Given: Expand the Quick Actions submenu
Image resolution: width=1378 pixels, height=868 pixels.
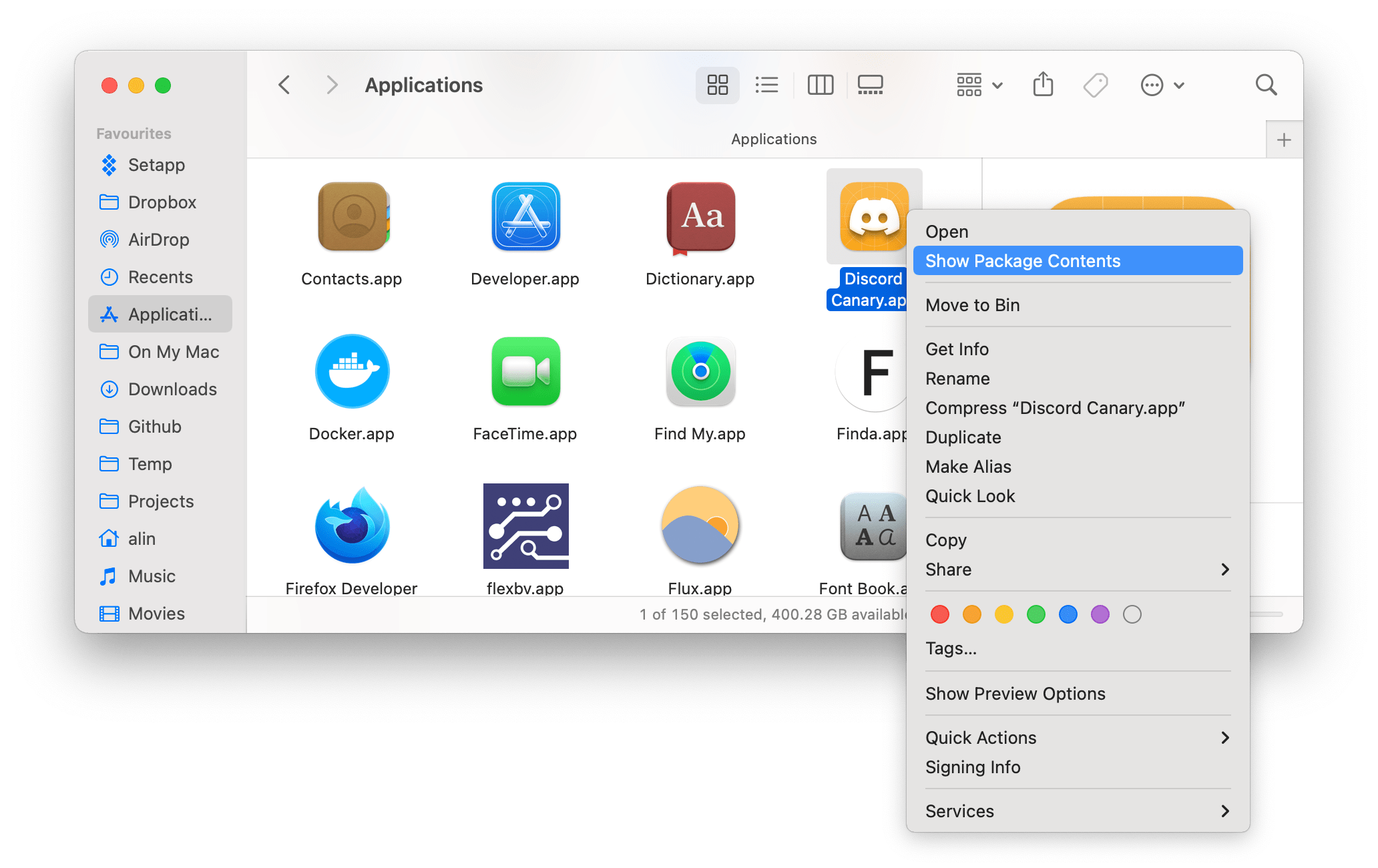Looking at the screenshot, I should (1078, 738).
